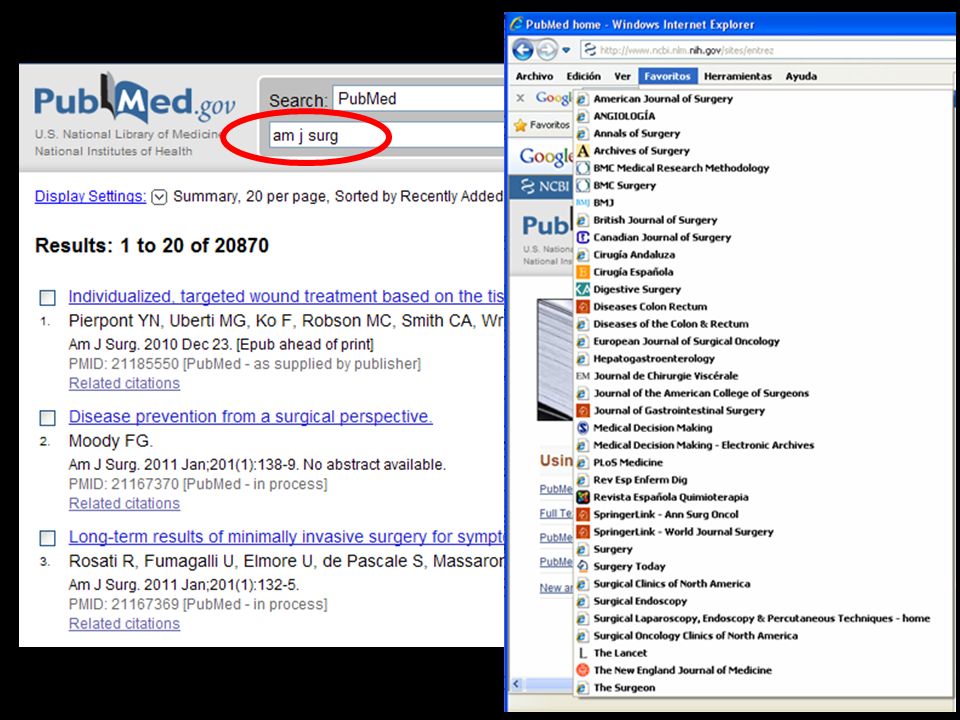Click the Journal of Gastrointestinal Surgery icon
The width and height of the screenshot is (960, 720).
pos(583,410)
